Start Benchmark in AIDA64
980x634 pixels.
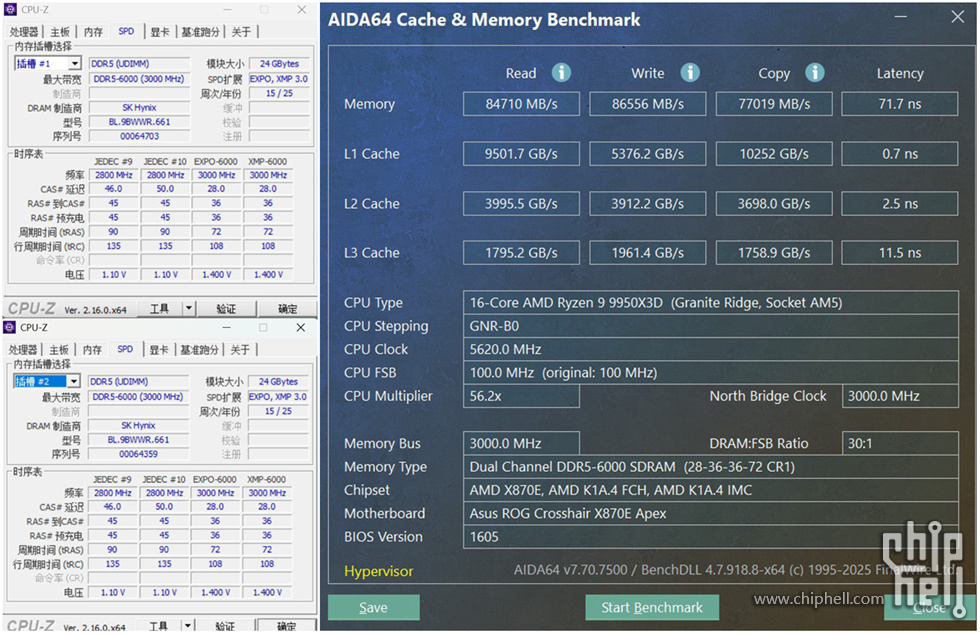pos(652,607)
